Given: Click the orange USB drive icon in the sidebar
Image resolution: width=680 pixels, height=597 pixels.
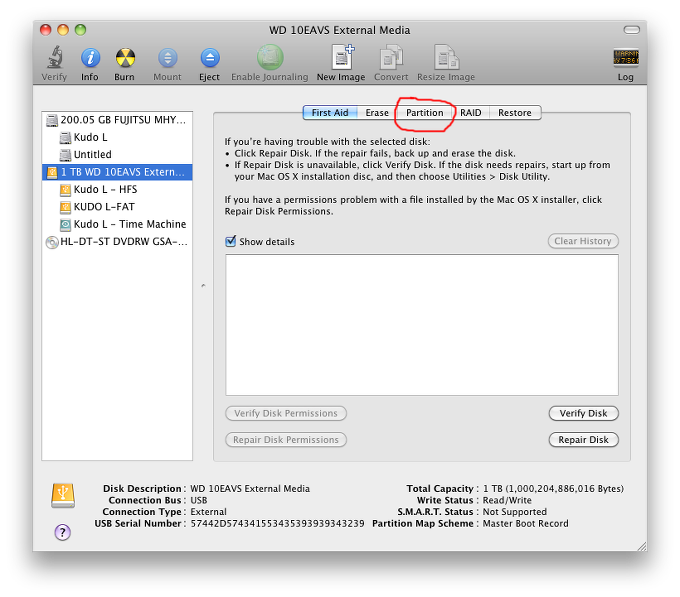Looking at the screenshot, I should point(52,173).
